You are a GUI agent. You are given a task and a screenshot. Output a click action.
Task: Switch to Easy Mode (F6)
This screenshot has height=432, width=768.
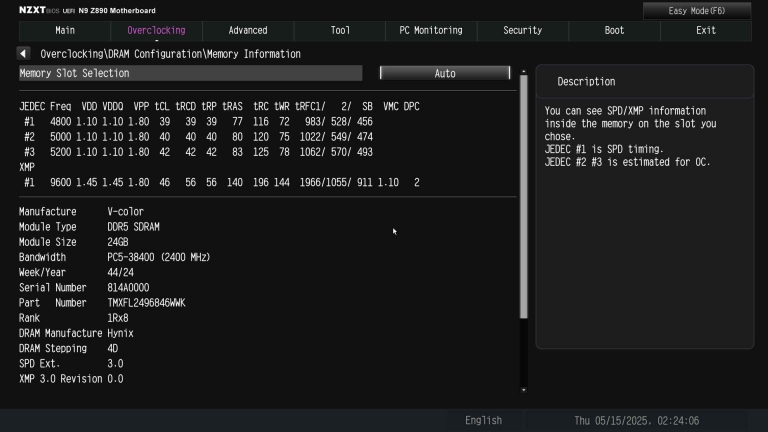[x=696, y=11]
